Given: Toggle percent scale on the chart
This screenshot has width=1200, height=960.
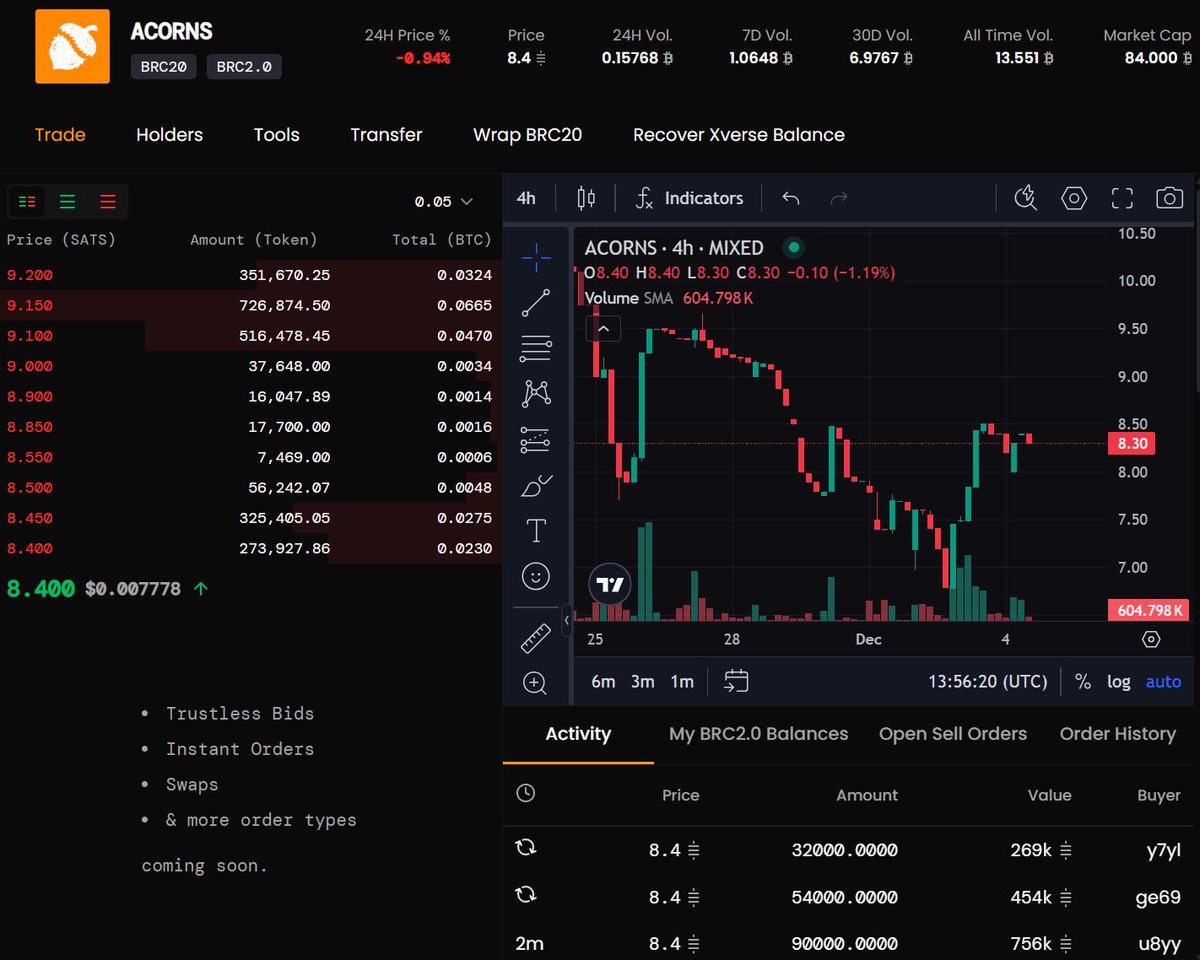Looking at the screenshot, I should 1083,682.
